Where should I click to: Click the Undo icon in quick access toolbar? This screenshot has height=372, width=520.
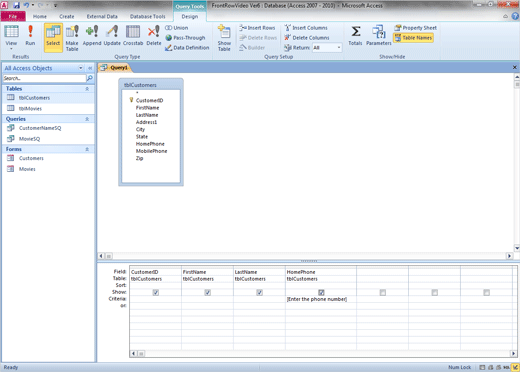pyautogui.click(x=27, y=5)
